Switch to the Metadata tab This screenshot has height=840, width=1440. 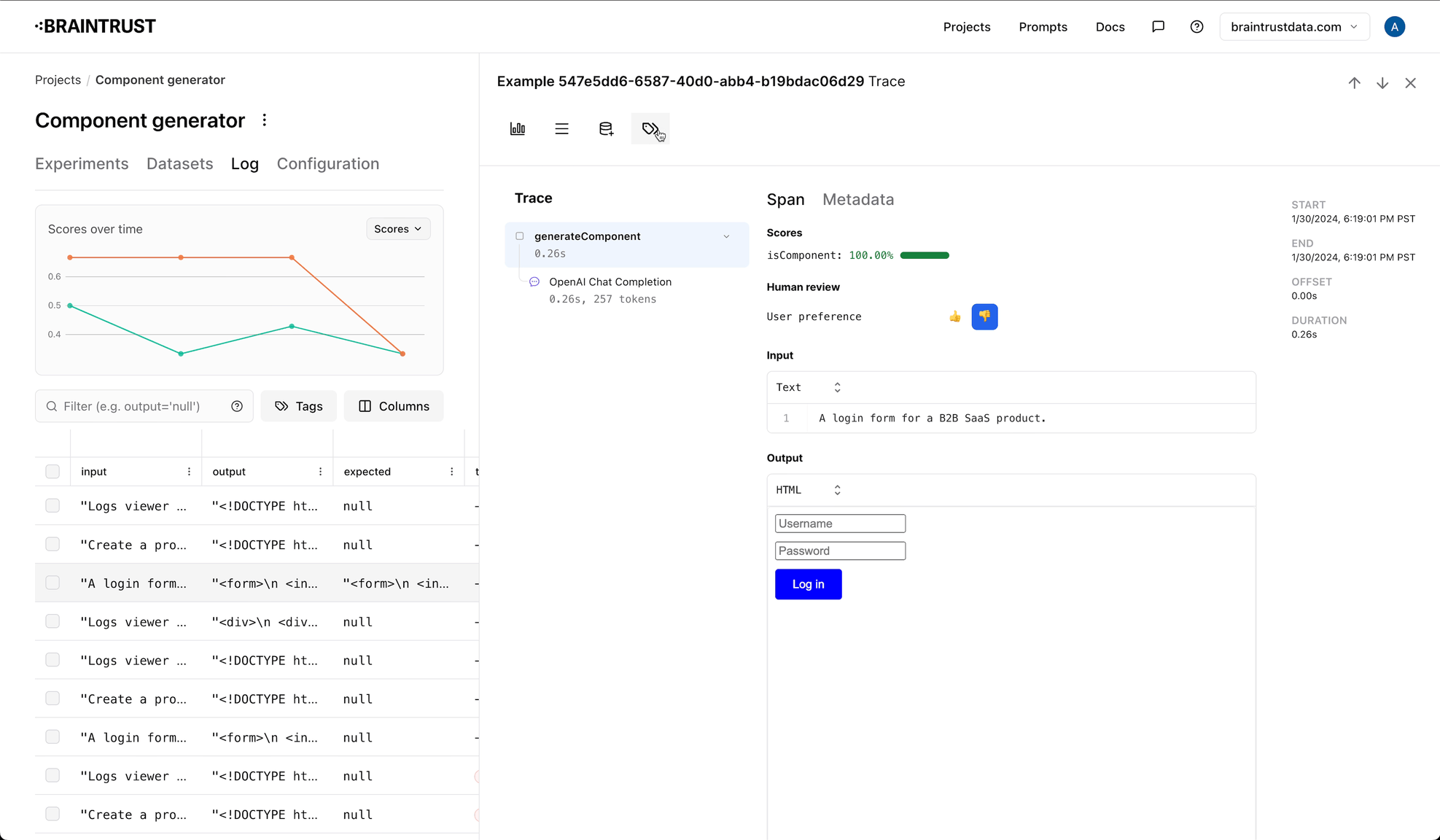pyautogui.click(x=858, y=200)
